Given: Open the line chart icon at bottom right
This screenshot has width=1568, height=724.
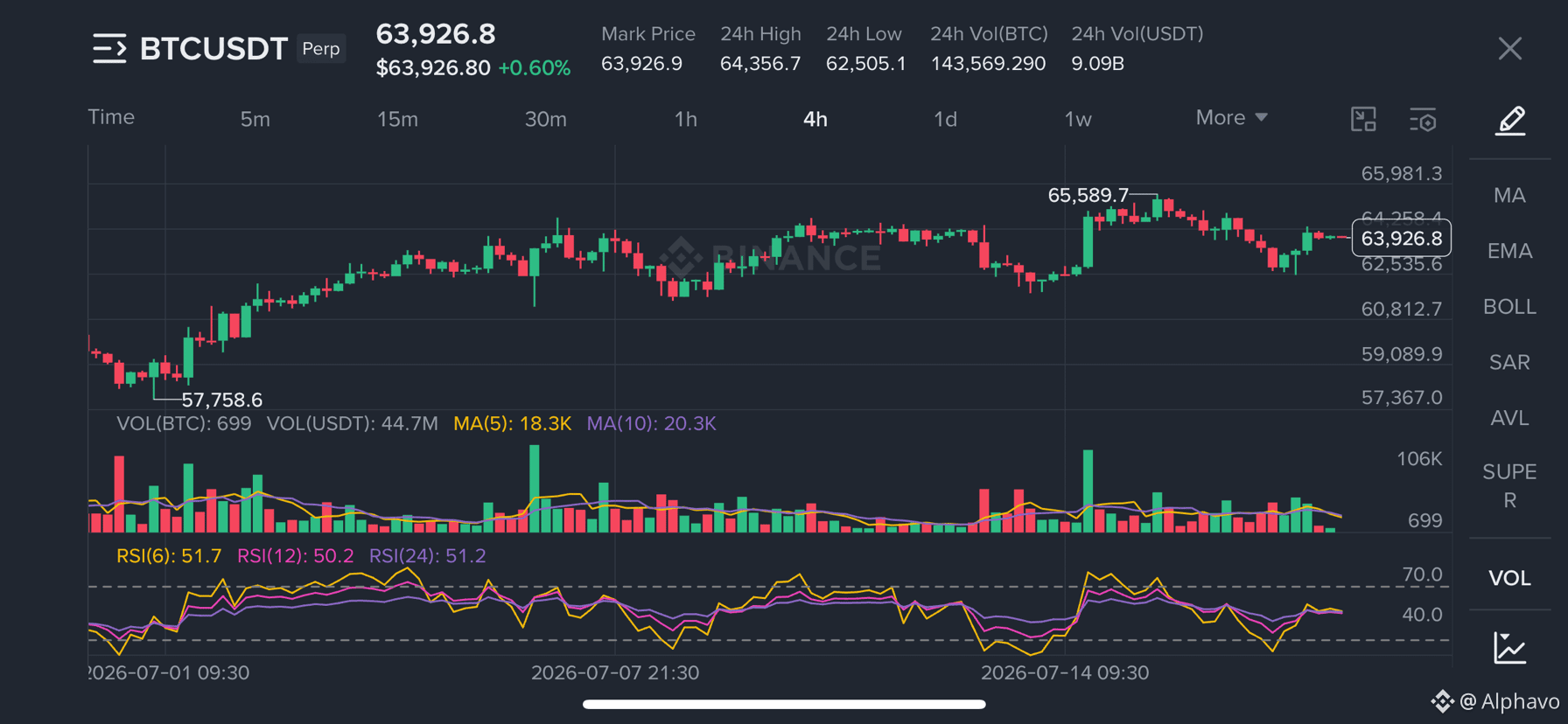Looking at the screenshot, I should pos(1510,648).
